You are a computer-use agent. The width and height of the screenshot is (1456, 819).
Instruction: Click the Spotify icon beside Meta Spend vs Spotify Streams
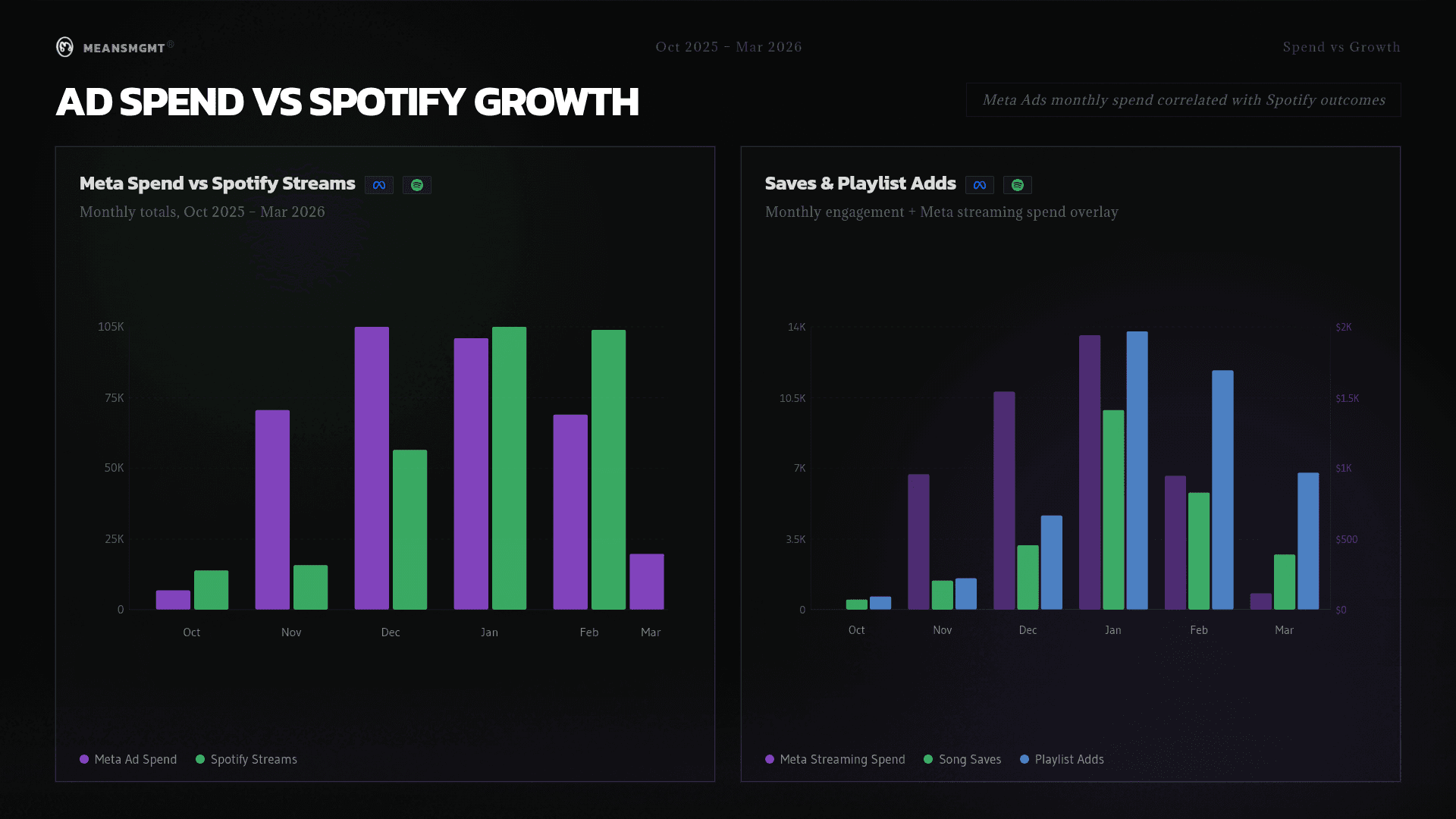(417, 185)
